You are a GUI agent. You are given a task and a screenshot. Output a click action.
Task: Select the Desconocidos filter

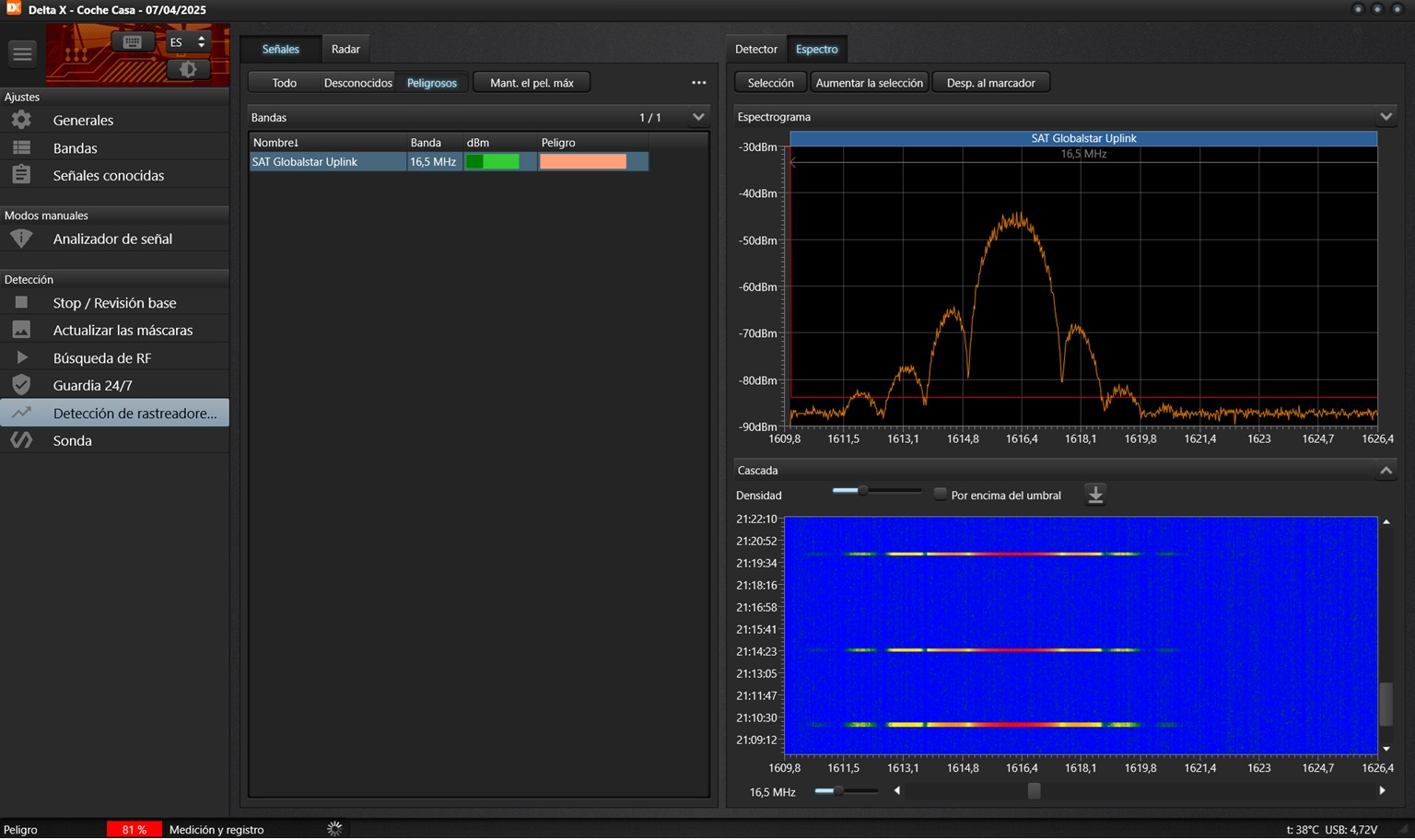(x=357, y=83)
